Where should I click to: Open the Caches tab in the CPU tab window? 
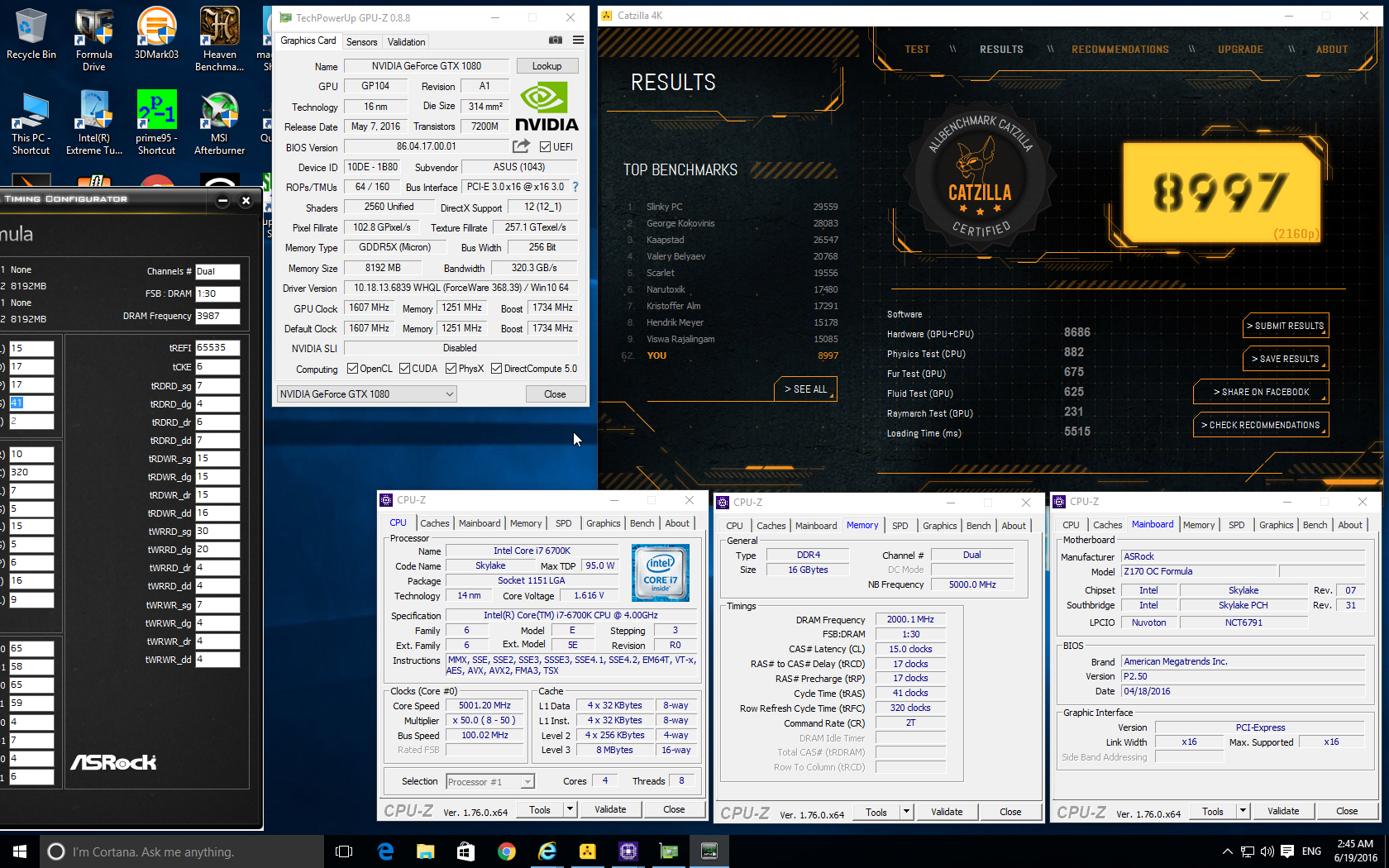tap(434, 523)
